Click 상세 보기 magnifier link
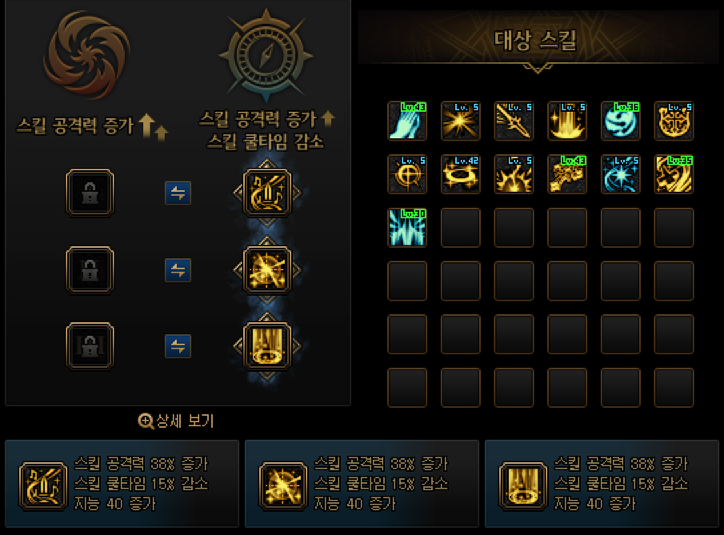This screenshot has width=724, height=535. coord(176,421)
